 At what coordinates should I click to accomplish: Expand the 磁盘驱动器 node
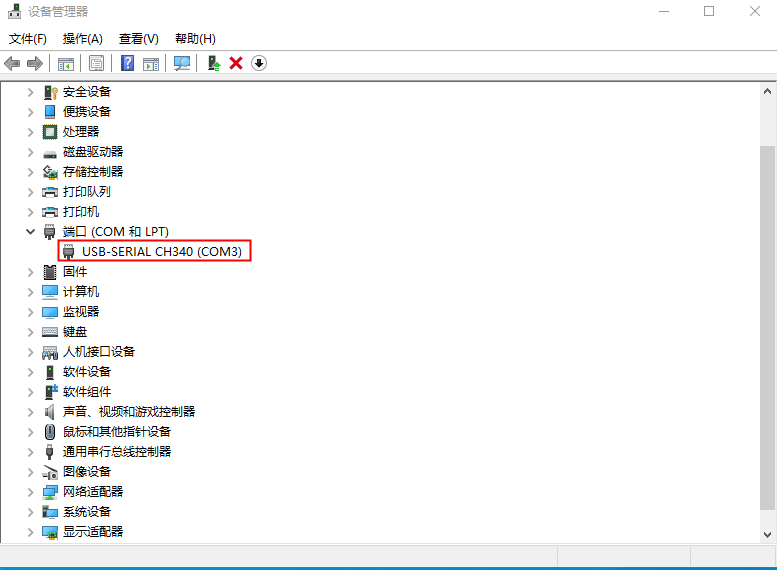[x=30, y=151]
